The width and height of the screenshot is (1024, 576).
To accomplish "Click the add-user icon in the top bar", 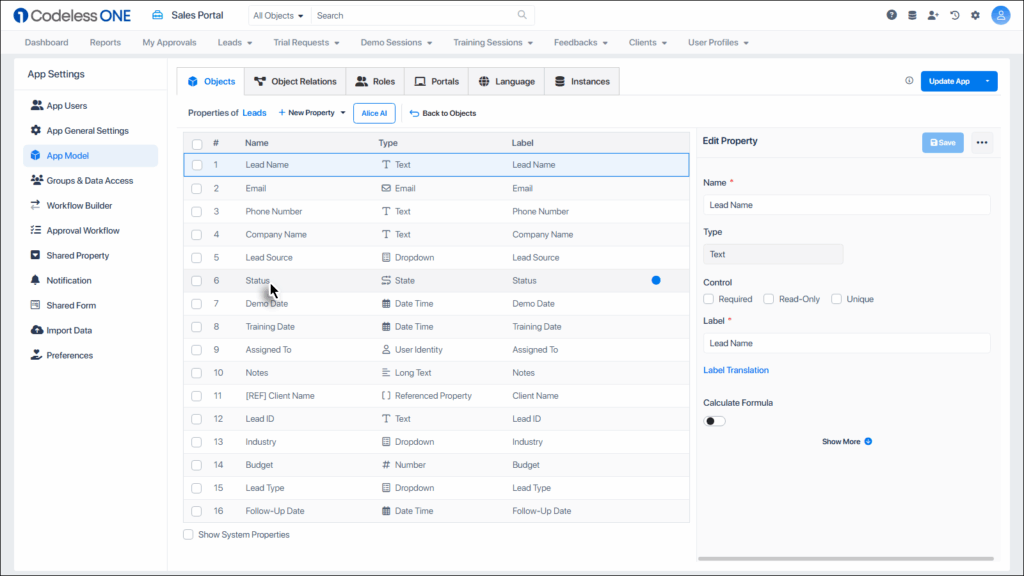I will 932,14.
